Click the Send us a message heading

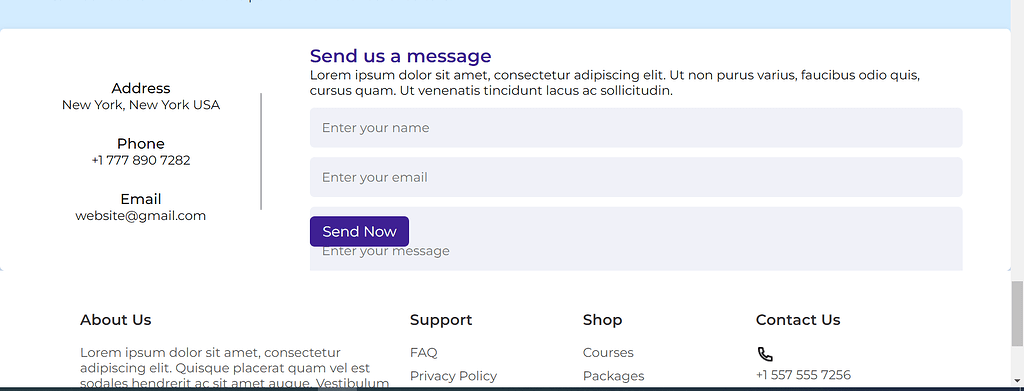[400, 56]
